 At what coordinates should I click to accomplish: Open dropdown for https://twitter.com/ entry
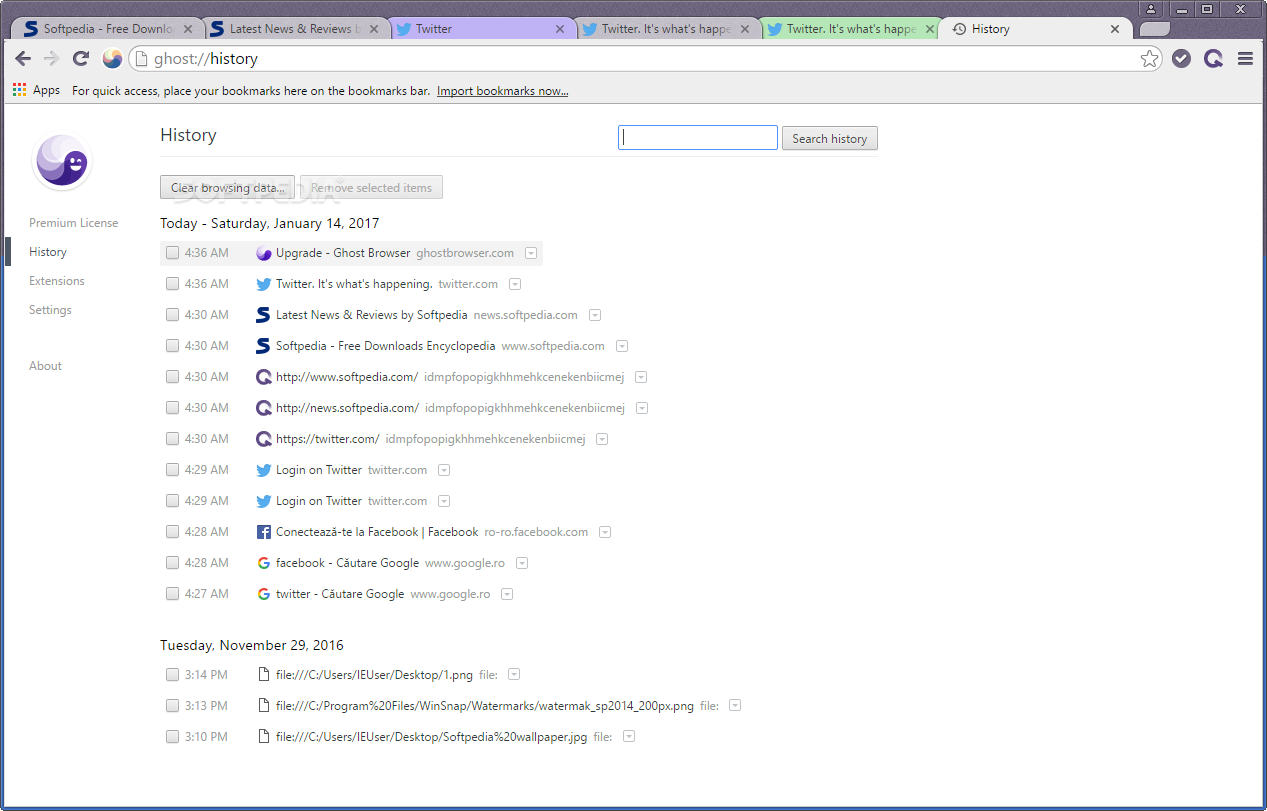[x=603, y=439]
